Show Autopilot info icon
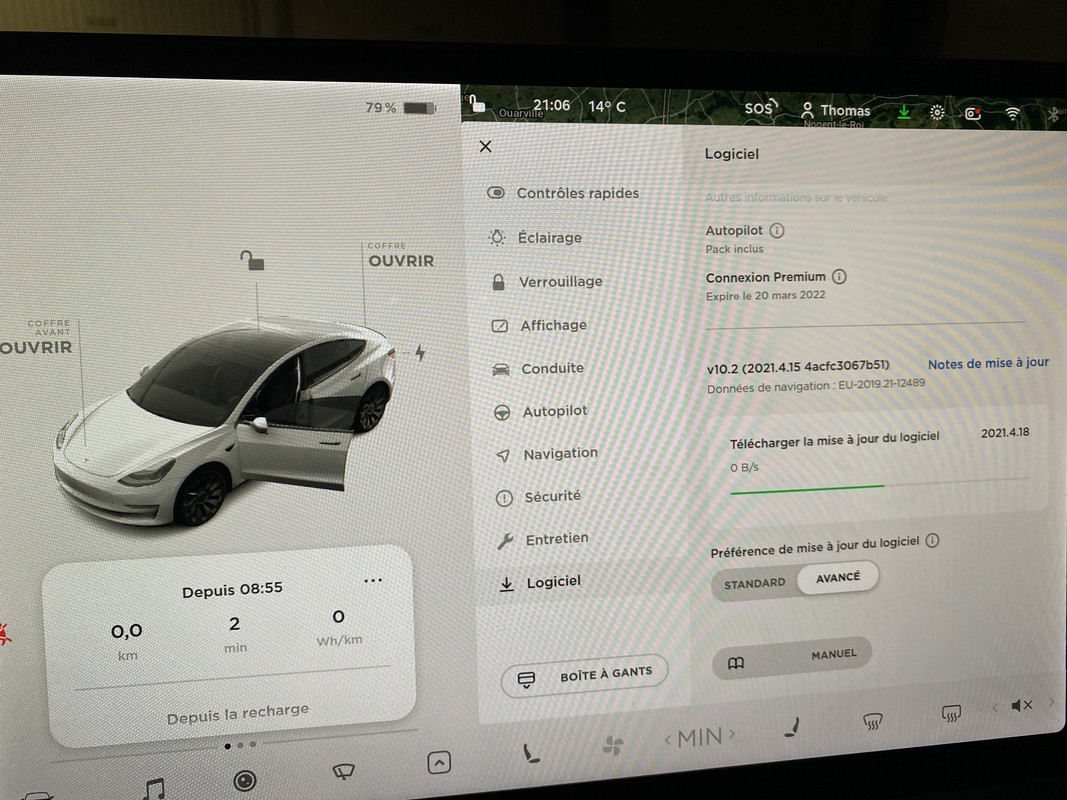 (776, 231)
